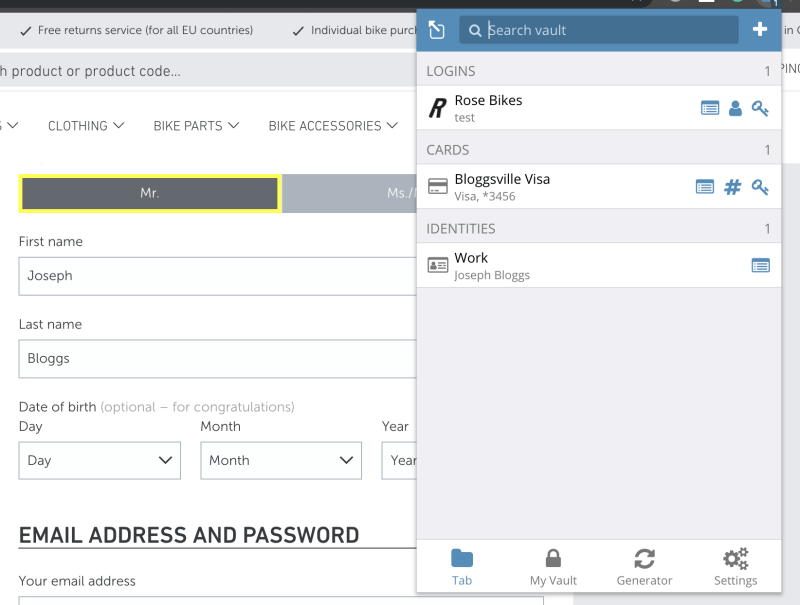Click the product search box
Viewport: 800px width, 605px height.
coord(208,71)
